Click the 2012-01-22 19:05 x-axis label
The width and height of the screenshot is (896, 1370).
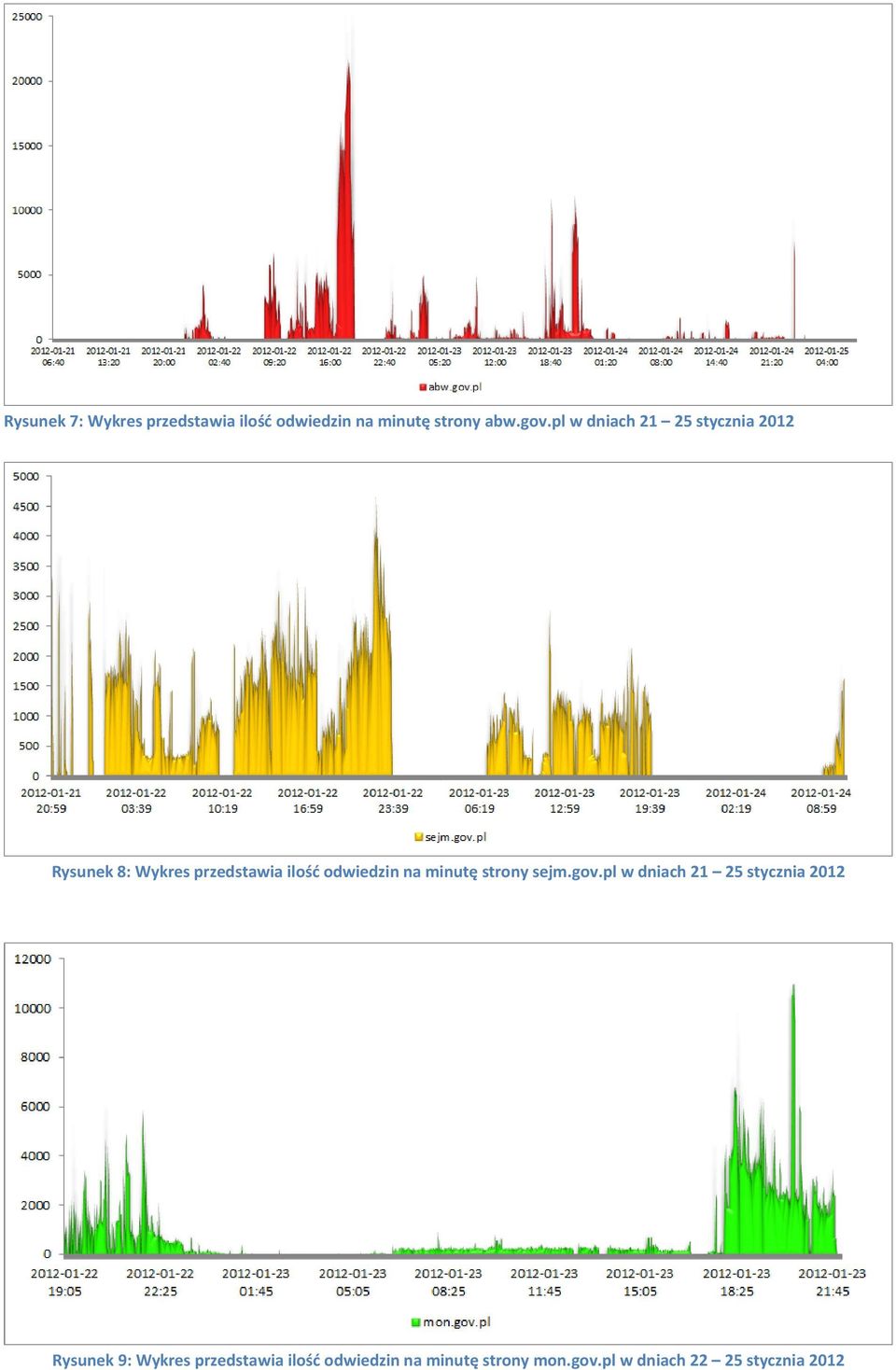[x=64, y=1282]
